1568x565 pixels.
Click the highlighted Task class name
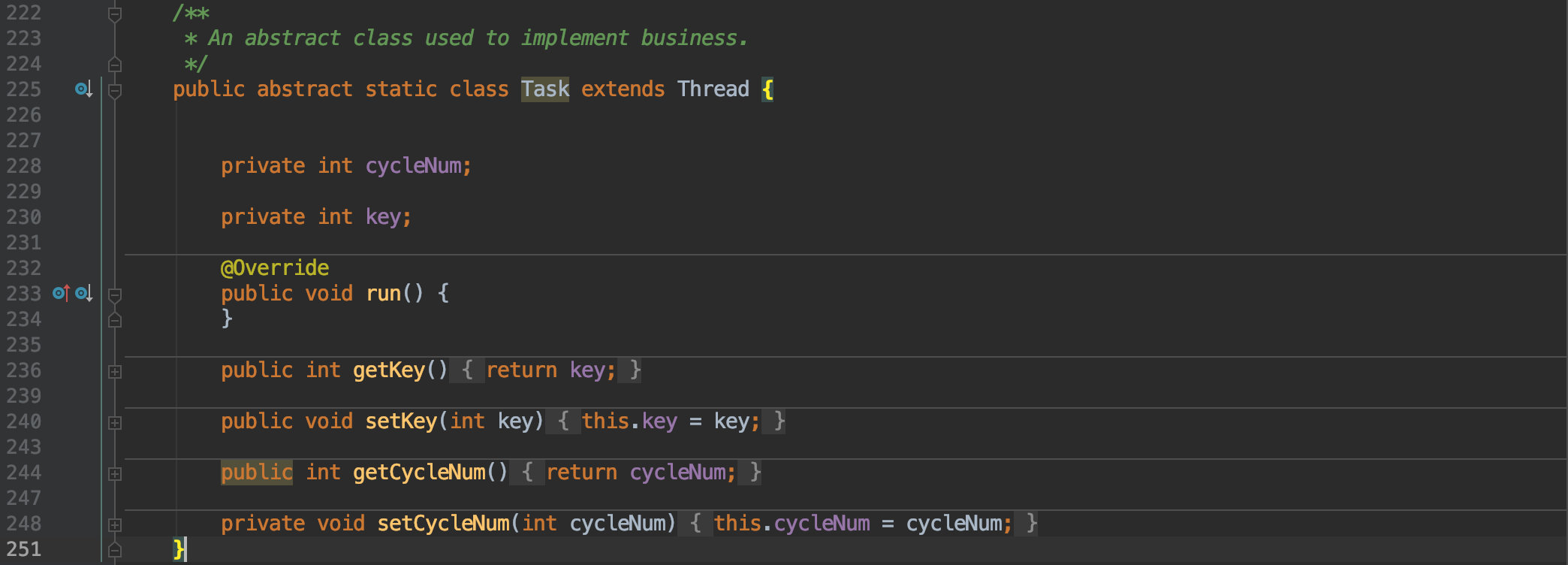[545, 89]
